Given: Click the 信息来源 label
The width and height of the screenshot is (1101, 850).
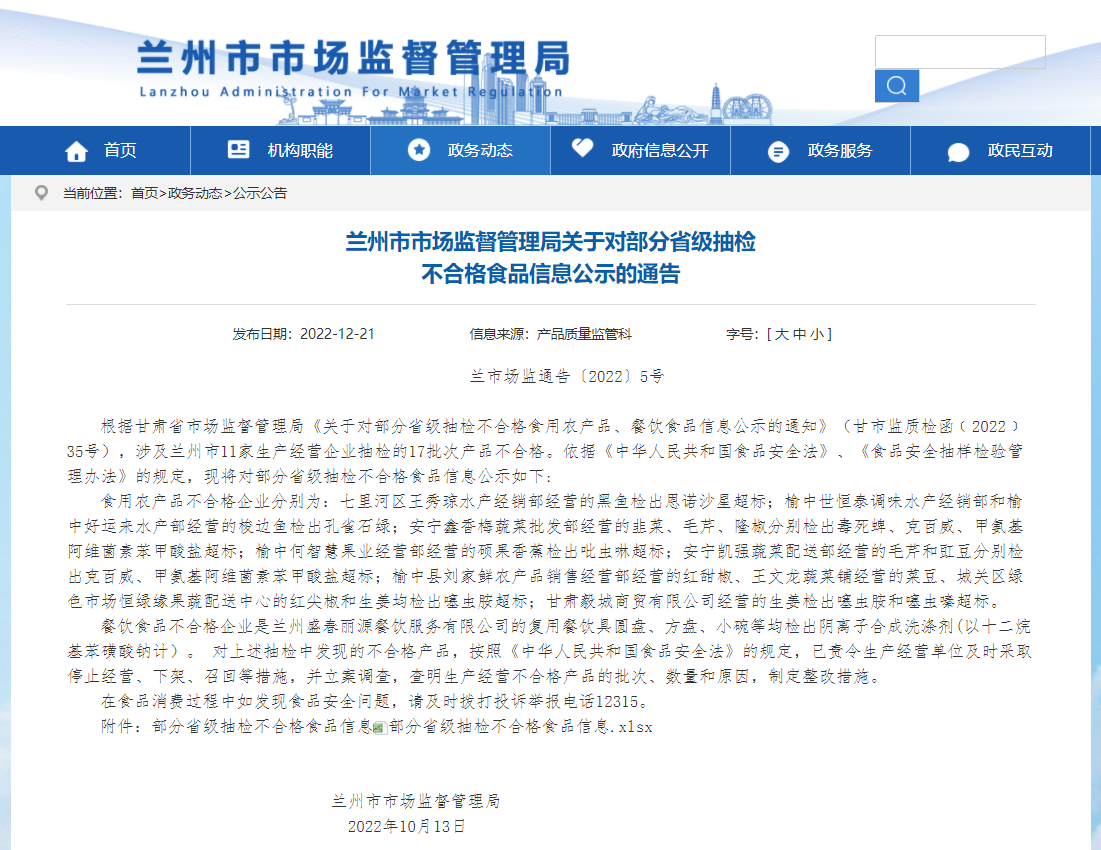Looking at the screenshot, I should point(498,334).
